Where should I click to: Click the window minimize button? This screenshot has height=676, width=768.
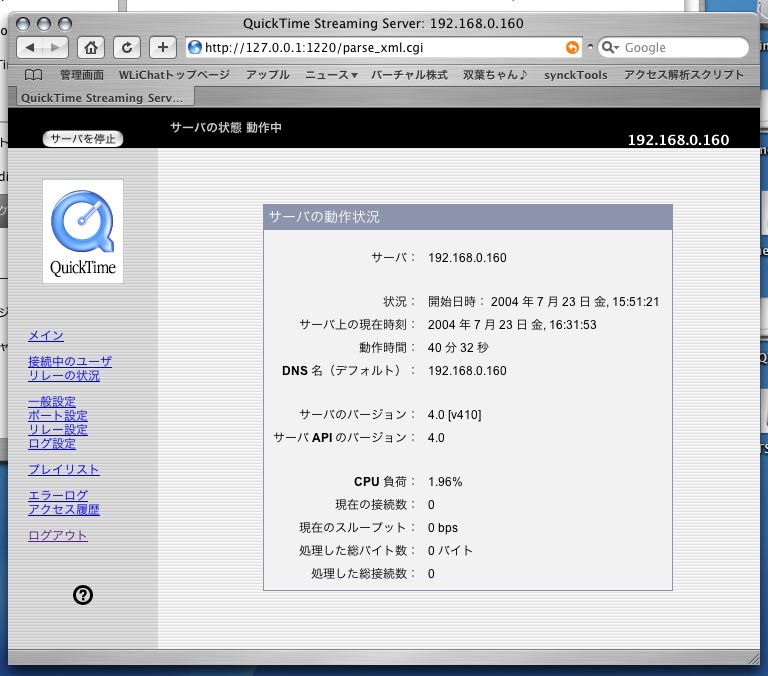[x=44, y=24]
